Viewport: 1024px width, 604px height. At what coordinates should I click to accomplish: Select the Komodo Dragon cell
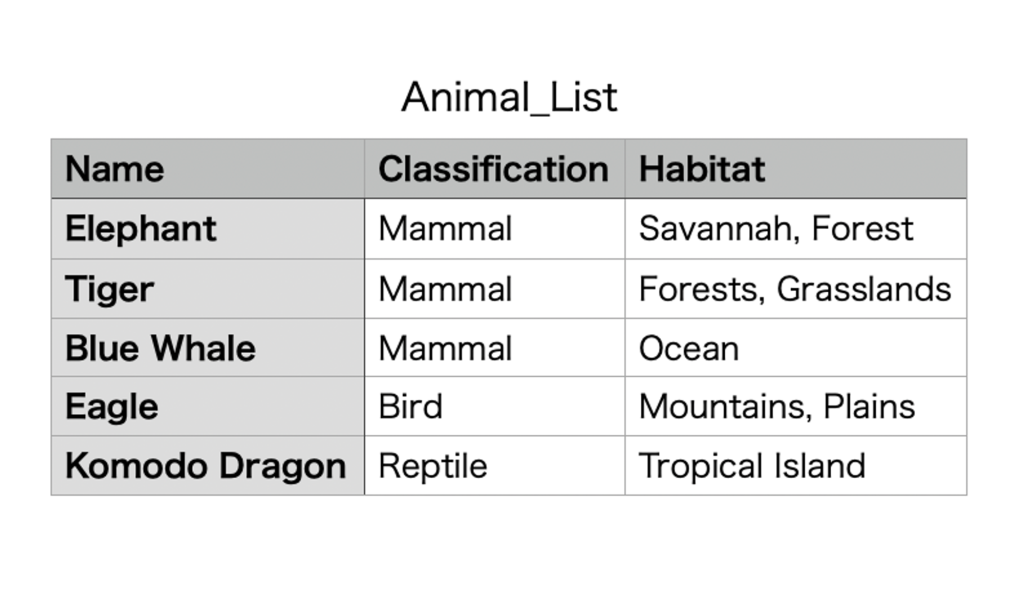(205, 466)
